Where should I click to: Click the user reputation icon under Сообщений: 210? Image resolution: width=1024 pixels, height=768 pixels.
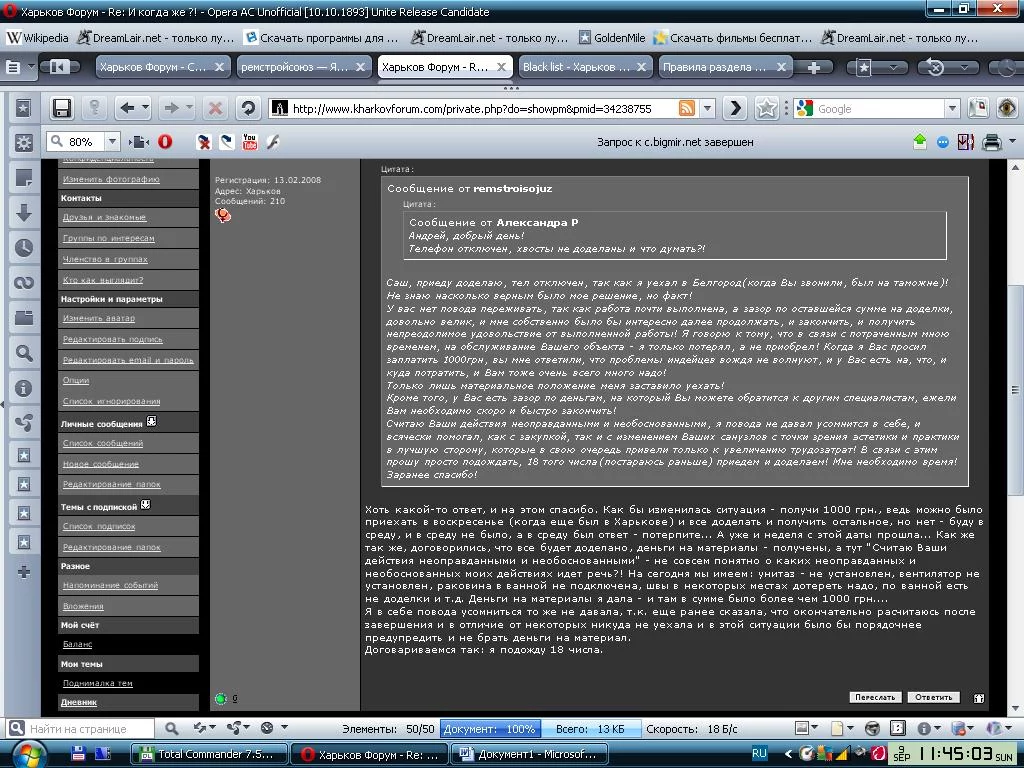point(223,215)
